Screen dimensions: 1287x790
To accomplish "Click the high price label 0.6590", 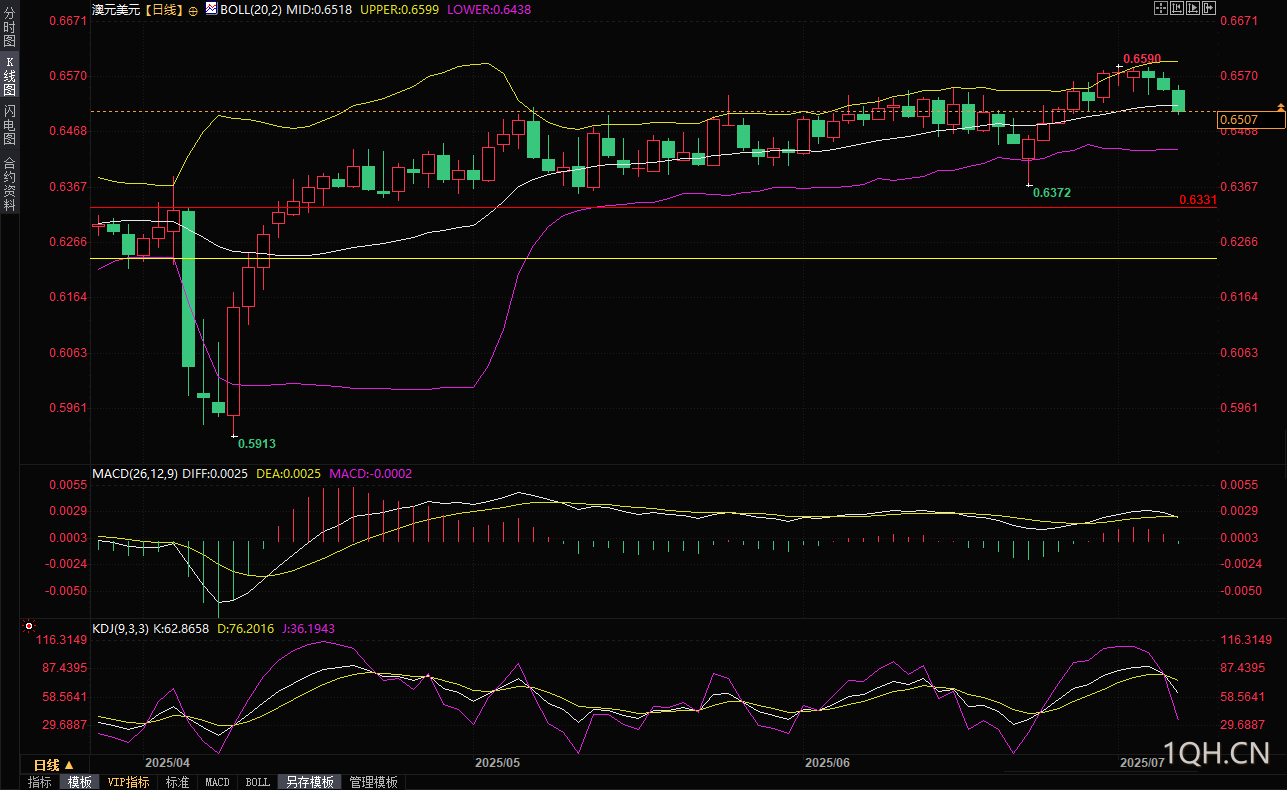I will point(1141,60).
